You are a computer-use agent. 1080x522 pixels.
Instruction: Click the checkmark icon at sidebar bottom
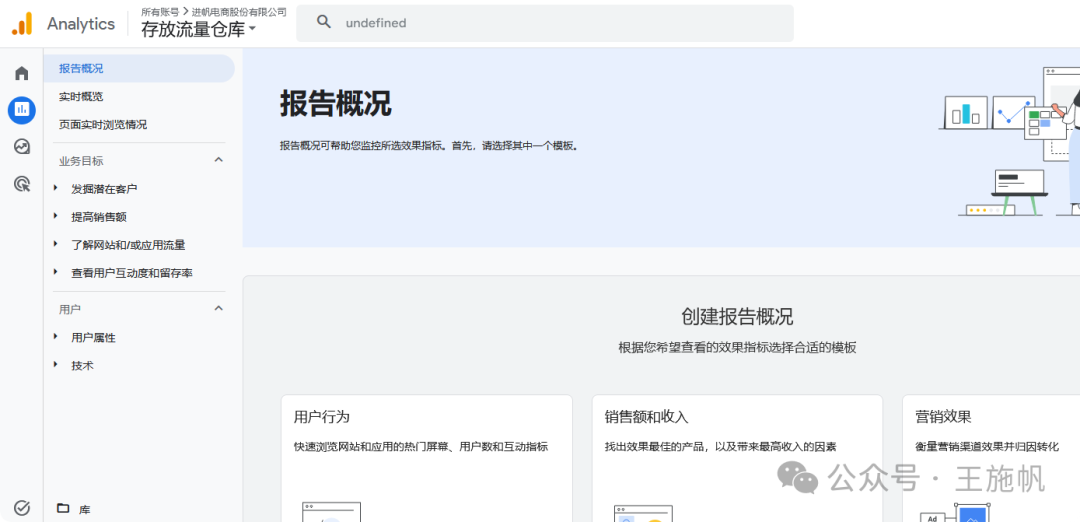[22, 508]
